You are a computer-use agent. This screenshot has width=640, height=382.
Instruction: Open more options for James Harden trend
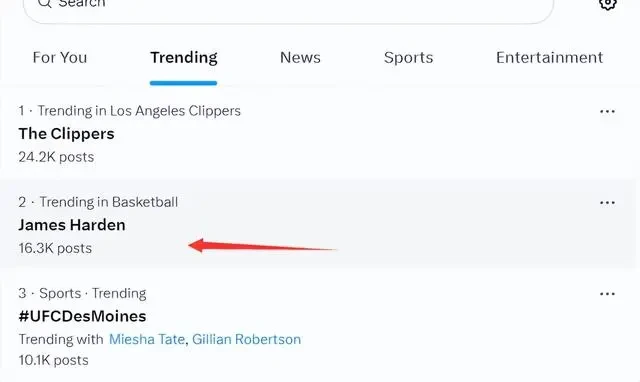coord(607,203)
